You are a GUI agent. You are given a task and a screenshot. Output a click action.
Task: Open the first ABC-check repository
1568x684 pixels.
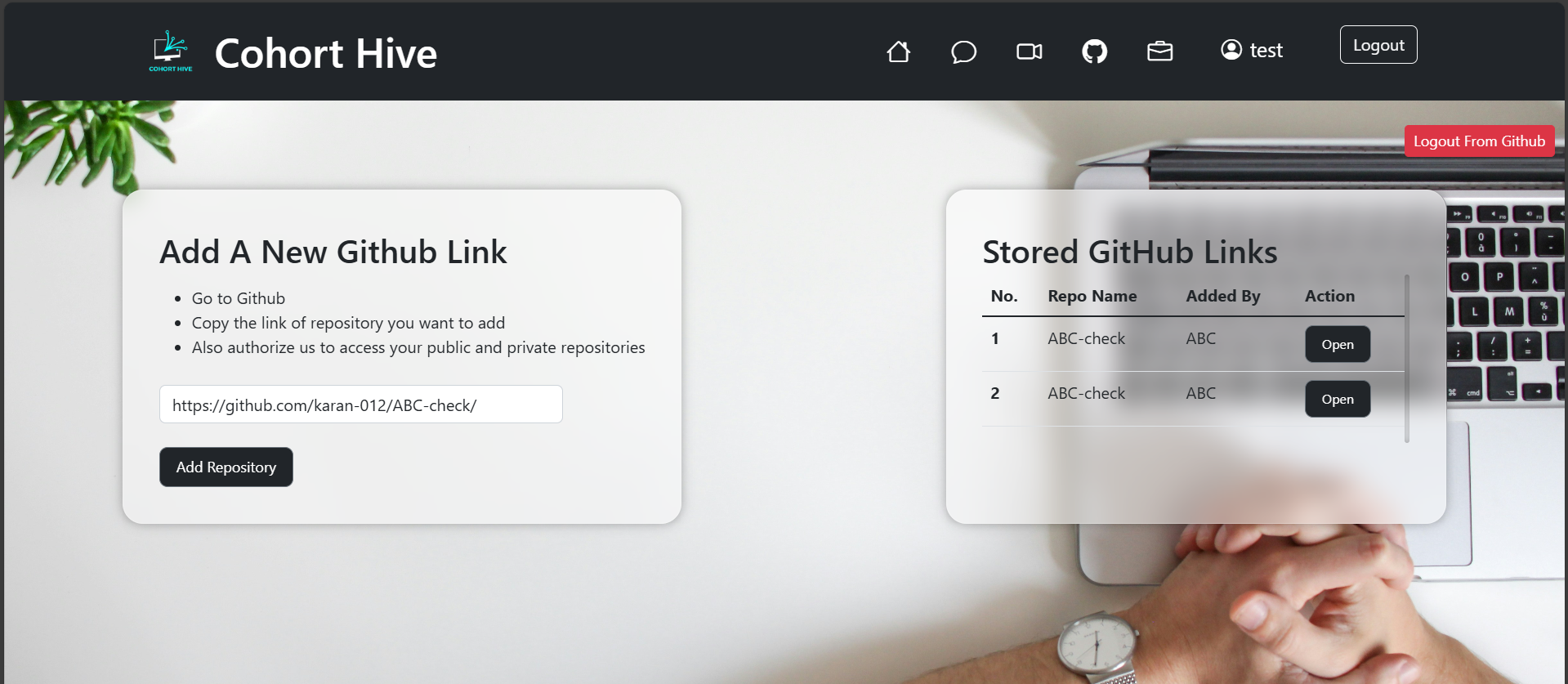tap(1338, 344)
